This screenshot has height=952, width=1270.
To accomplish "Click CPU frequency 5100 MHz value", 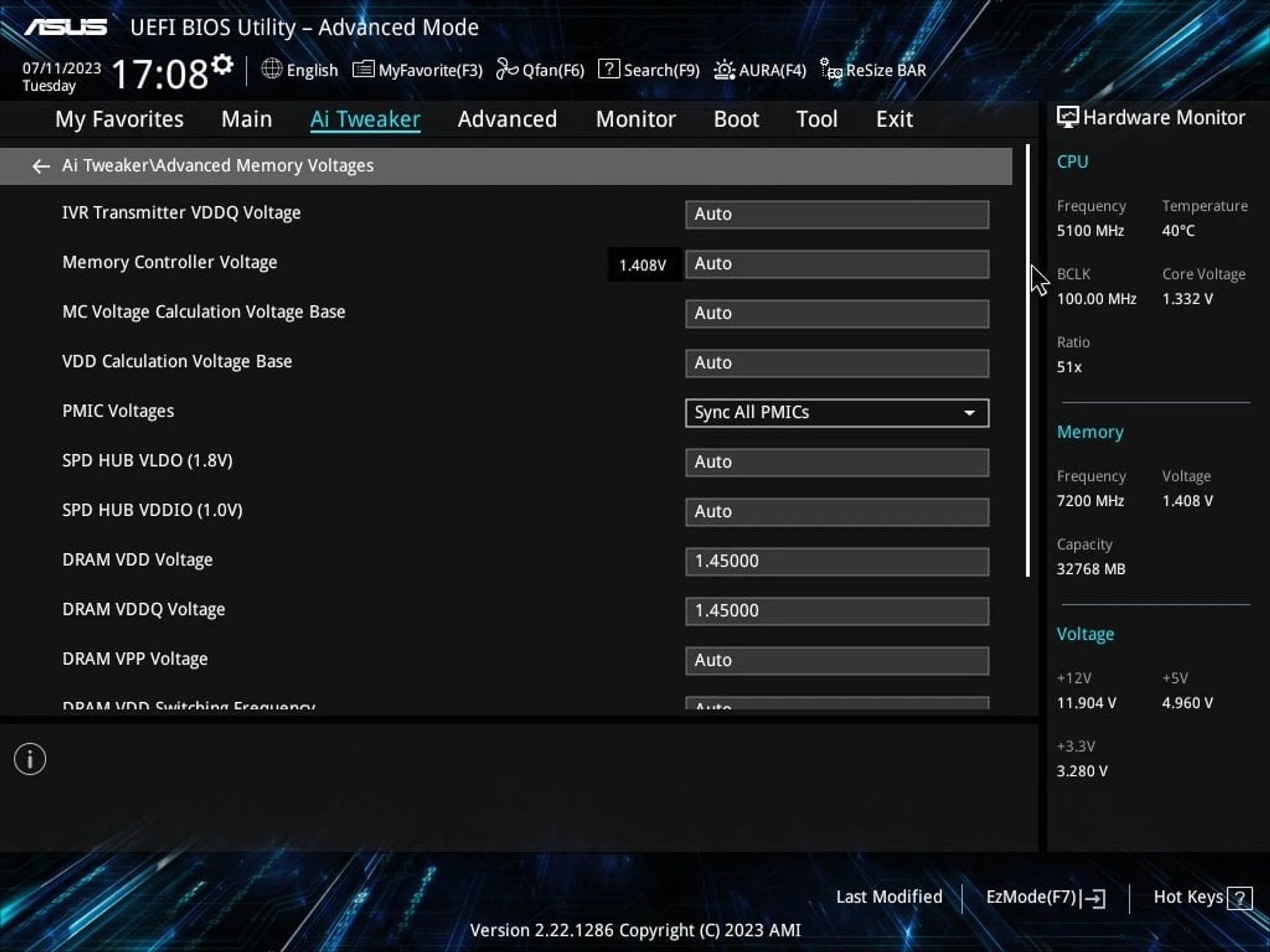I will [x=1090, y=231].
